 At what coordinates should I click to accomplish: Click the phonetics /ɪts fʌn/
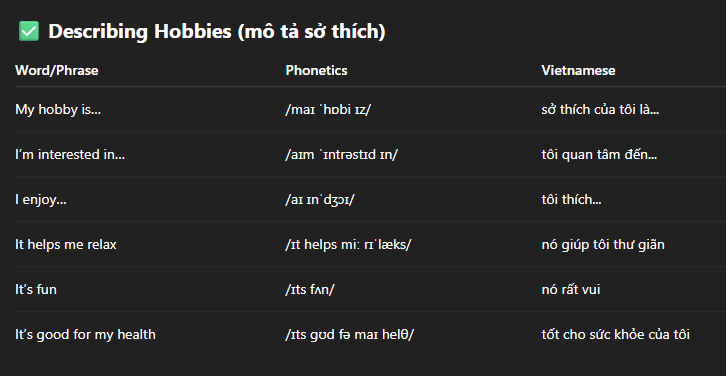pos(310,290)
